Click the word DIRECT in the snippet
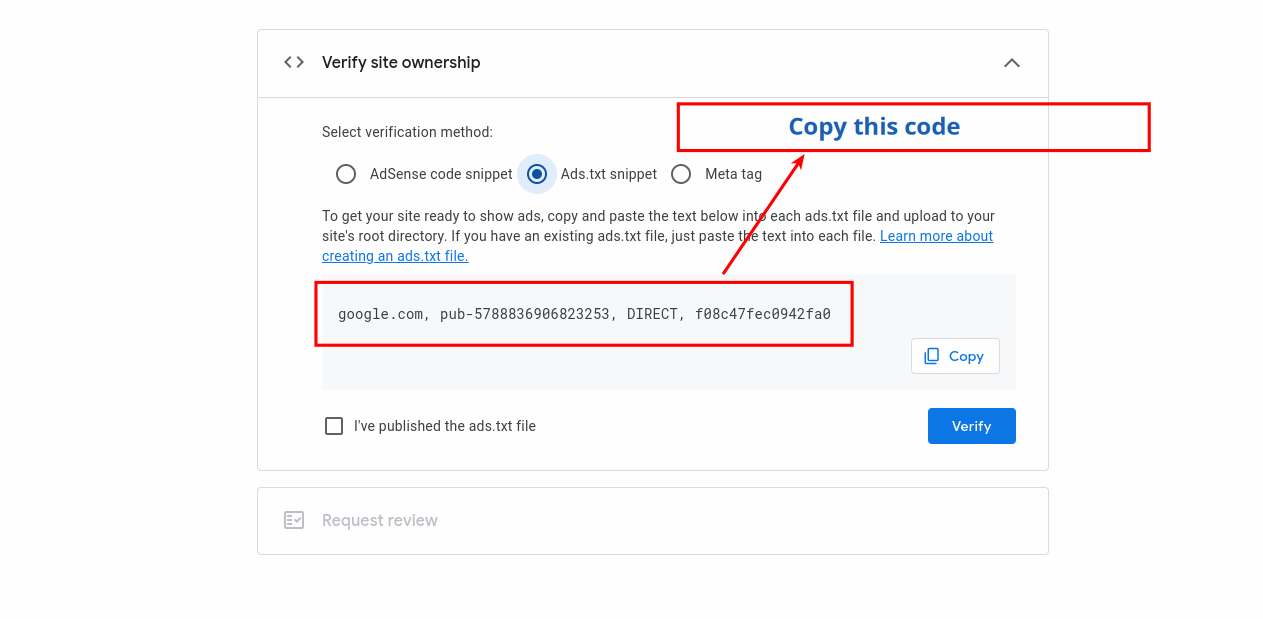 point(653,314)
